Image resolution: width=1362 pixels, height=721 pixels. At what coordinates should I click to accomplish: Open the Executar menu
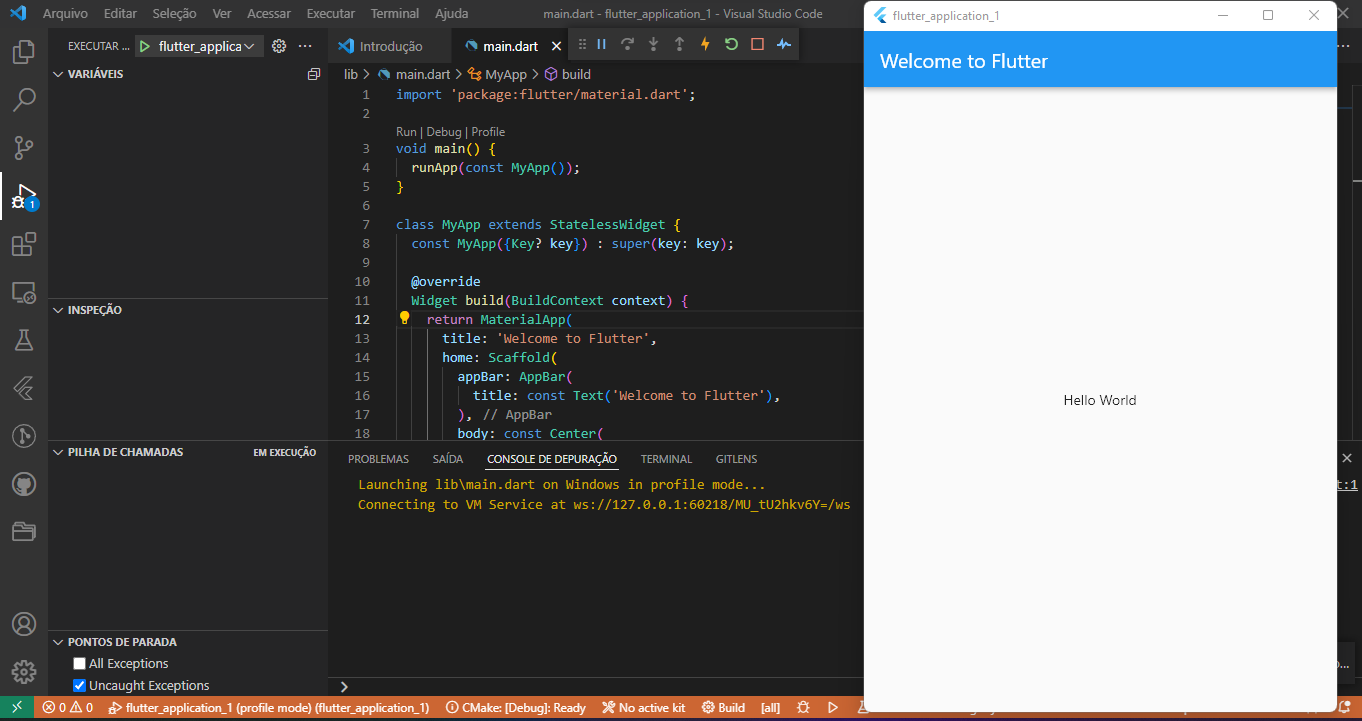[x=331, y=14]
